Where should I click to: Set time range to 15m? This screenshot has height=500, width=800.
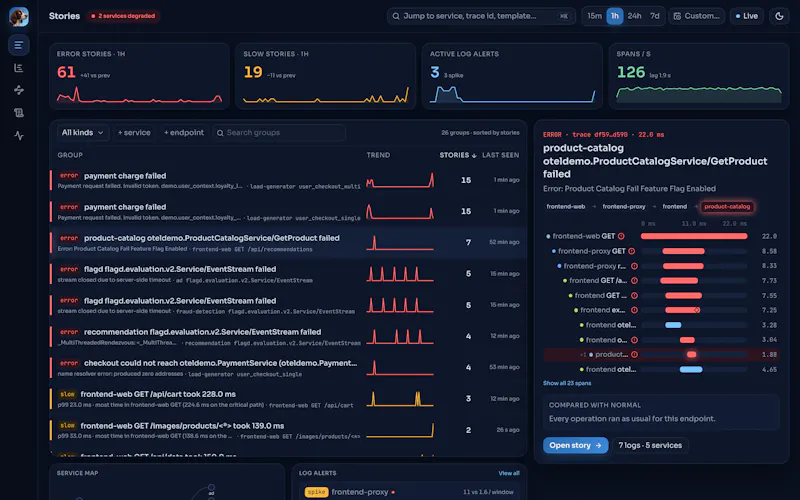tap(594, 16)
